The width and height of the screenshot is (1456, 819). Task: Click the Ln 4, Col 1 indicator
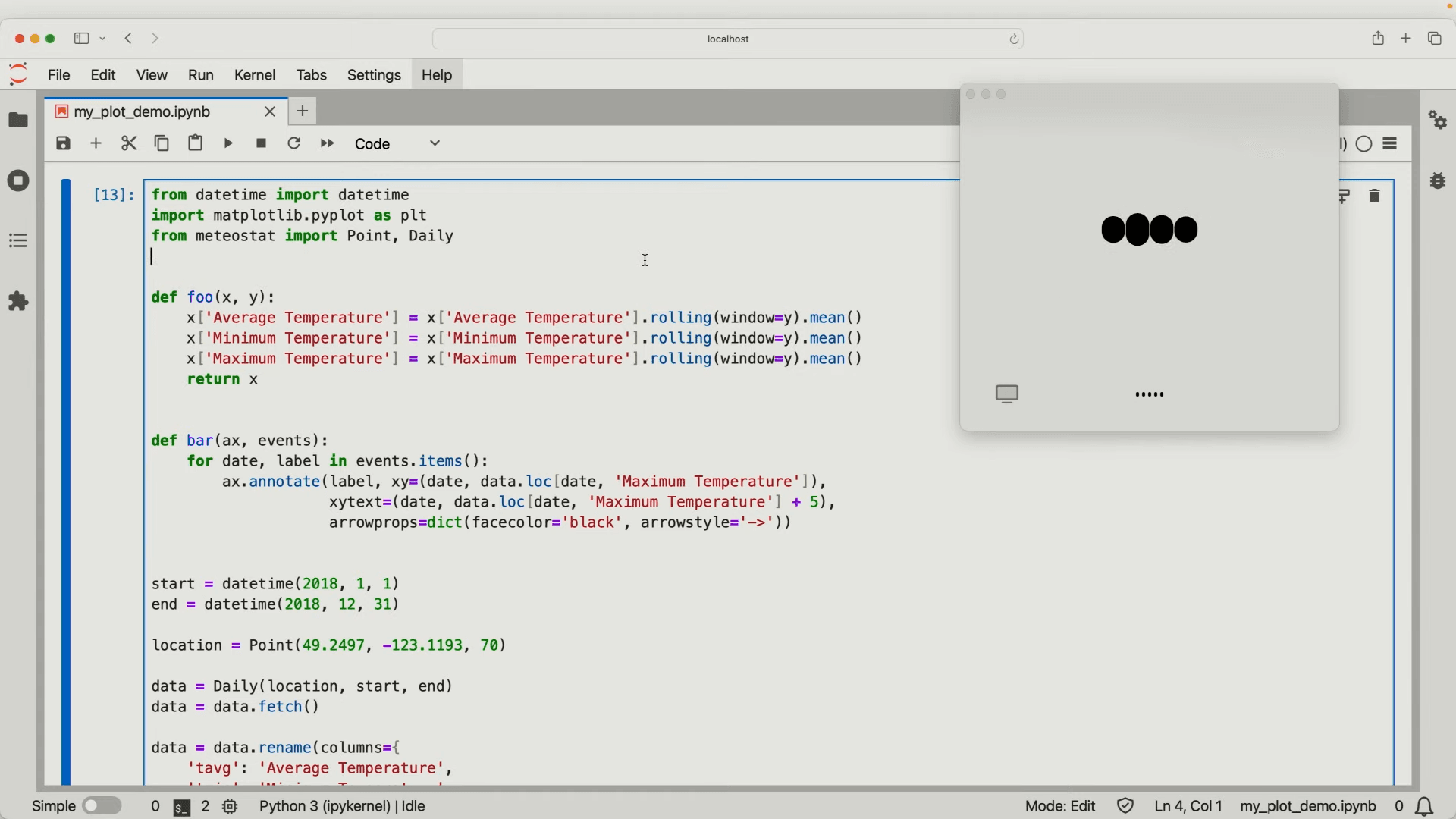pyautogui.click(x=1188, y=806)
